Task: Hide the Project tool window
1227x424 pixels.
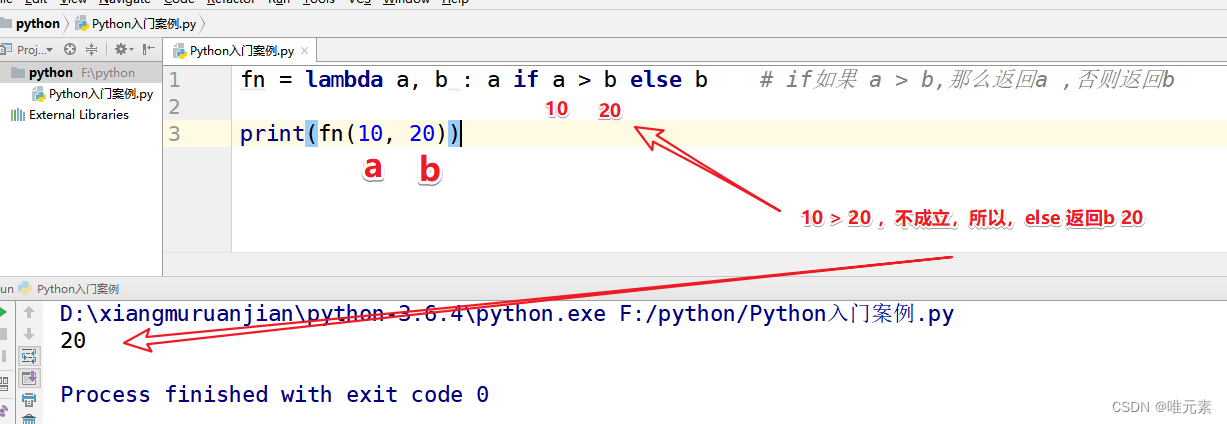Action: (149, 49)
